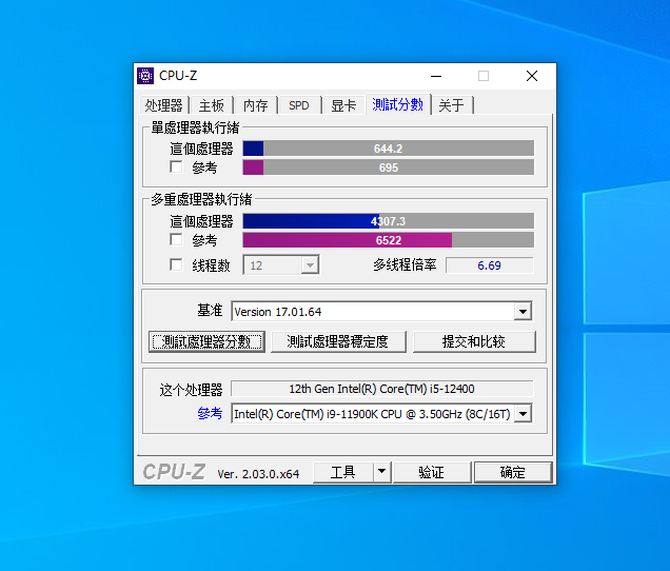This screenshot has width=670, height=571.
Task: Switch to the 处理器 tab
Action: click(163, 106)
